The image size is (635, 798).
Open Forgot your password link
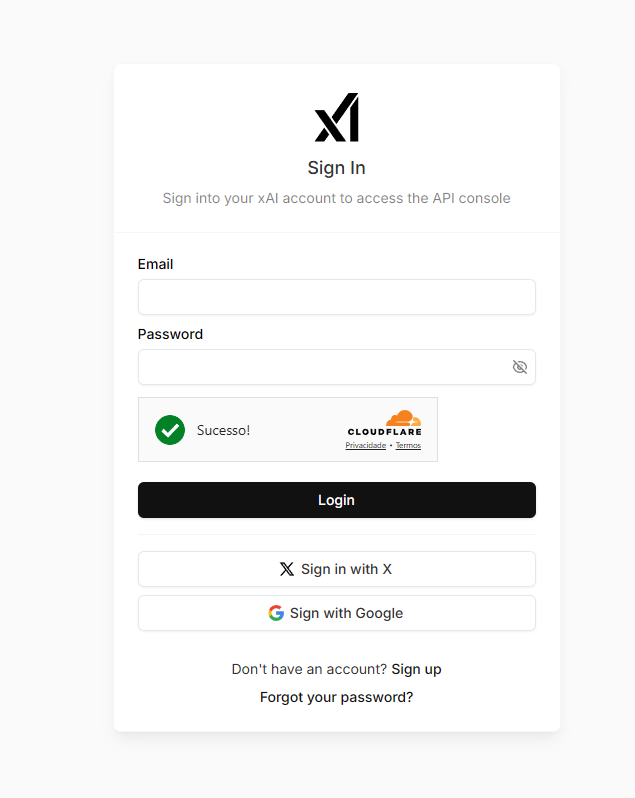pos(336,697)
